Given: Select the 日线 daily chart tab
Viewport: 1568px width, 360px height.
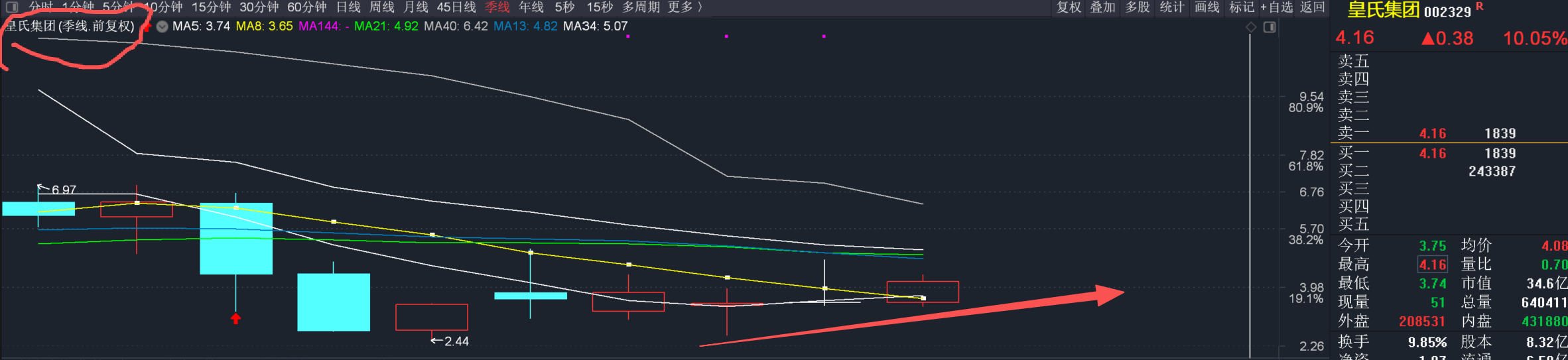Looking at the screenshot, I should tap(348, 7).
